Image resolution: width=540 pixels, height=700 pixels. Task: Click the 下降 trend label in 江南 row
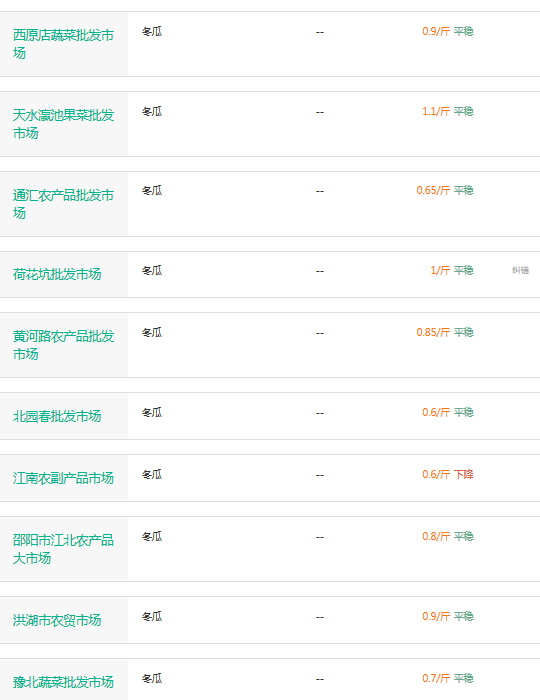coord(464,474)
